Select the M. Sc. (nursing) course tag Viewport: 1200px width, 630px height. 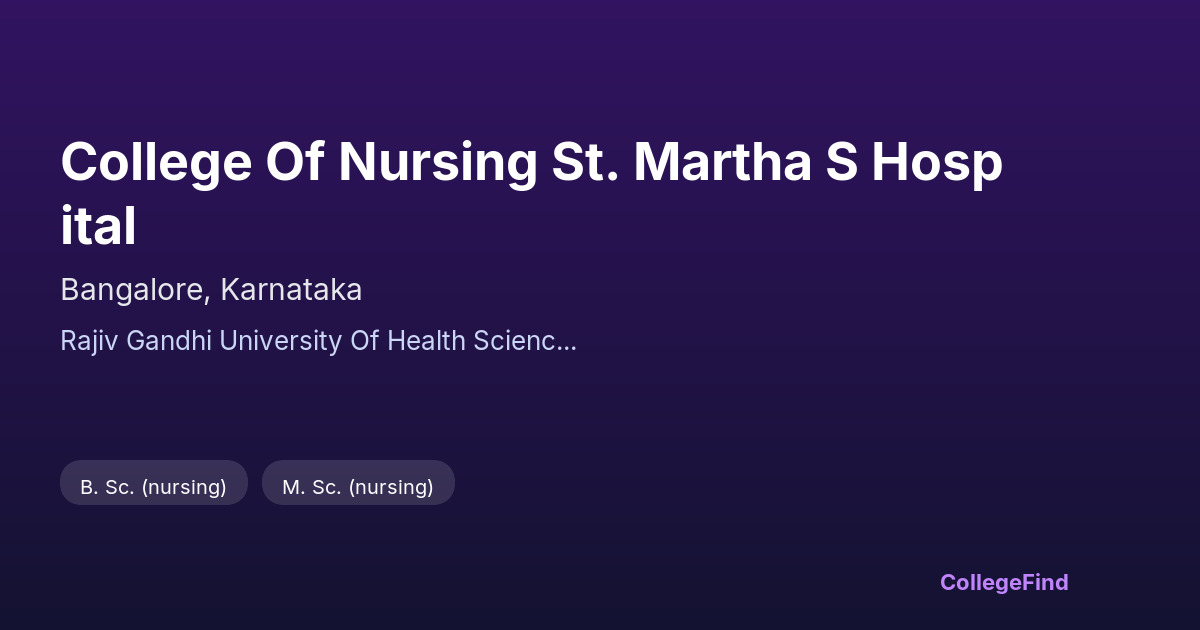[358, 487]
